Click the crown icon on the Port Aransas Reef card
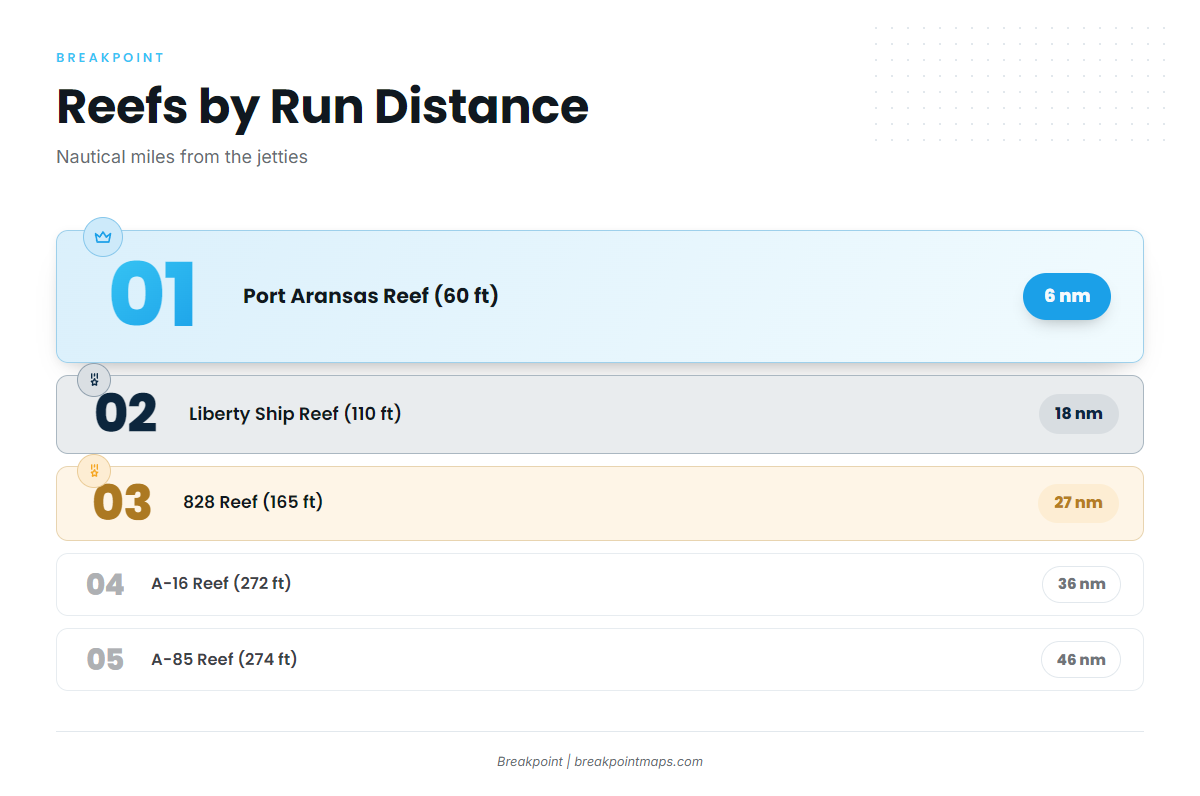 click(103, 237)
